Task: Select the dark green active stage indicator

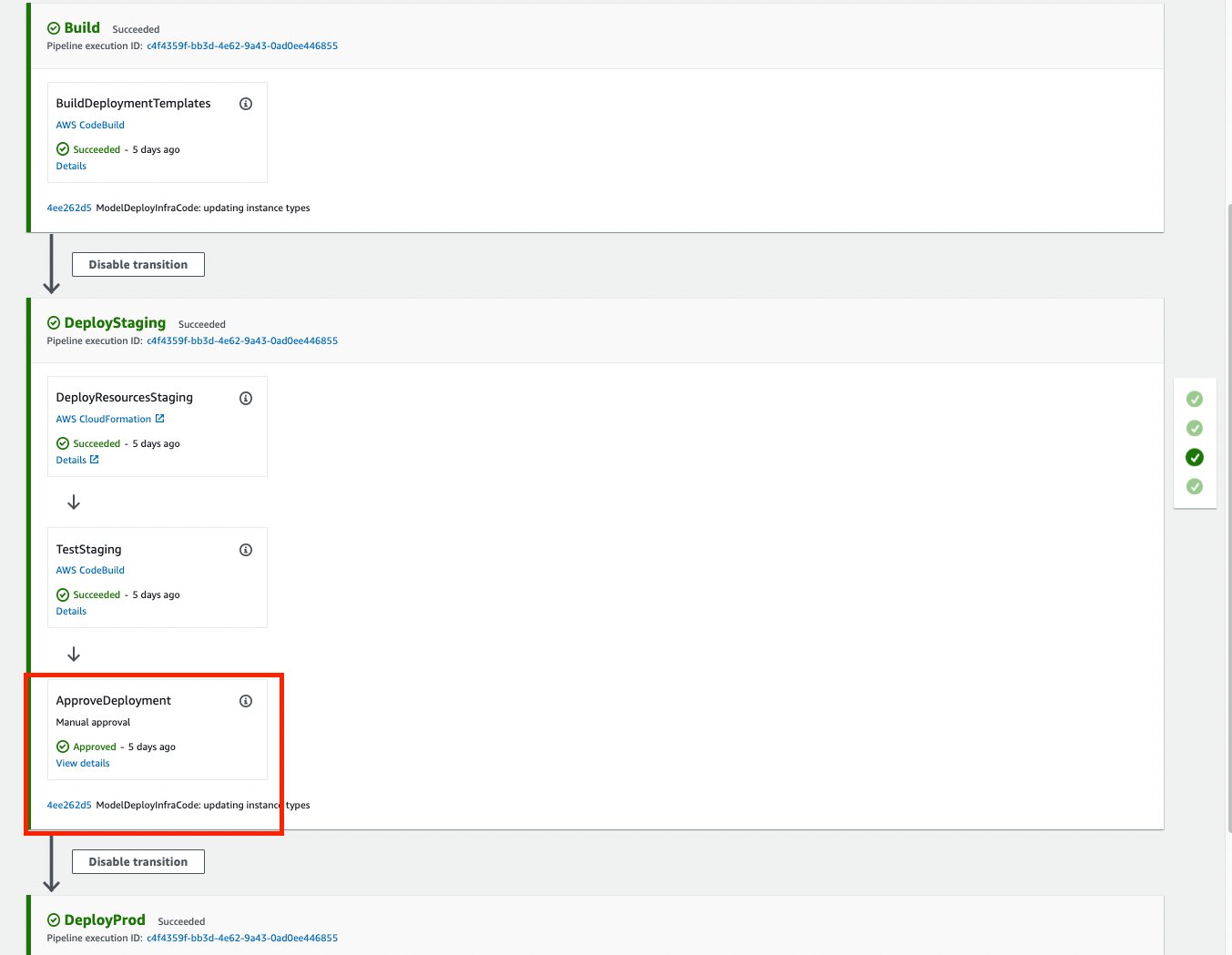Action: click(1195, 457)
